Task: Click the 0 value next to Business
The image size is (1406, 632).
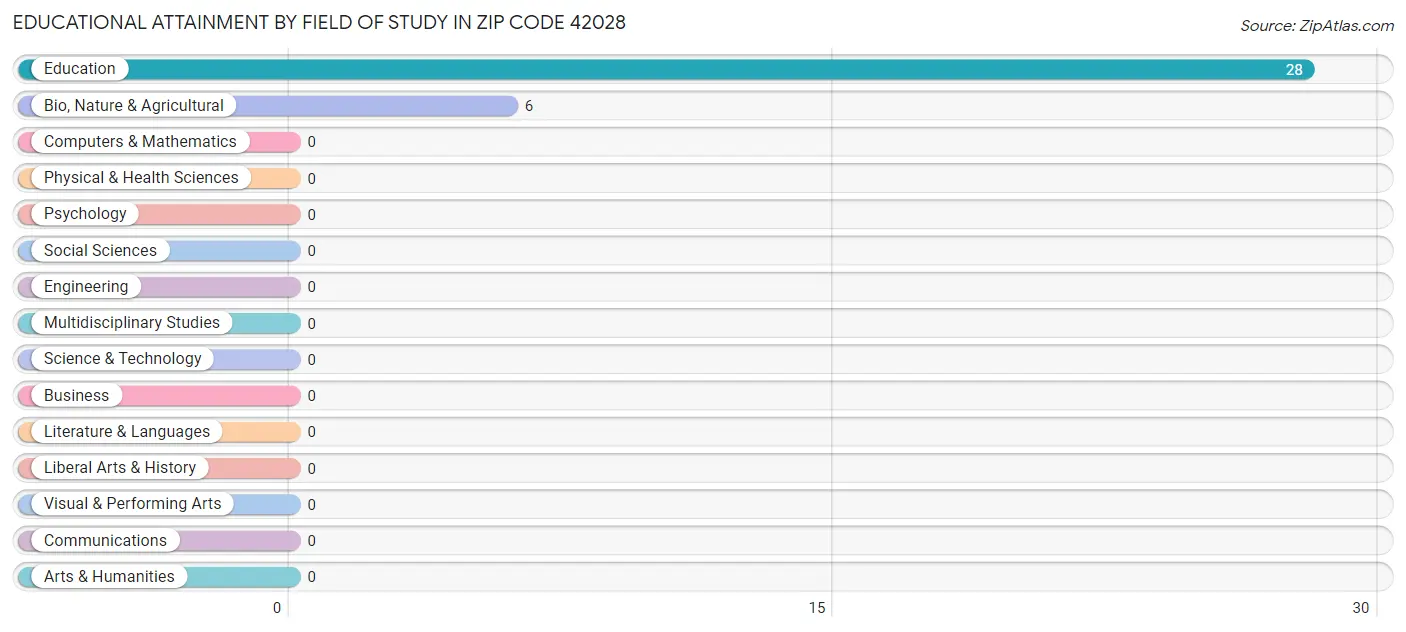Action: coord(311,396)
